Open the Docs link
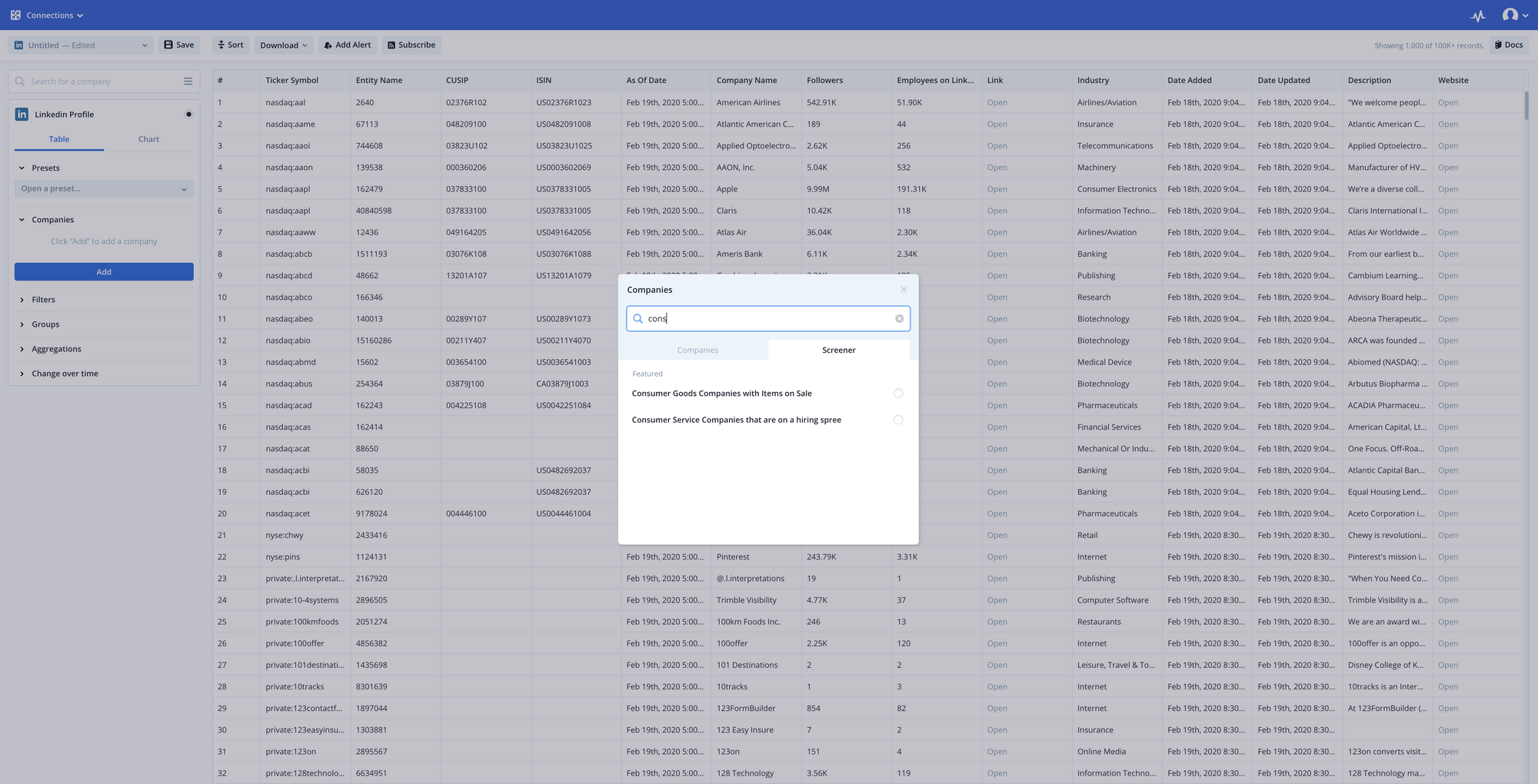This screenshot has width=1538, height=784. click(x=1509, y=45)
